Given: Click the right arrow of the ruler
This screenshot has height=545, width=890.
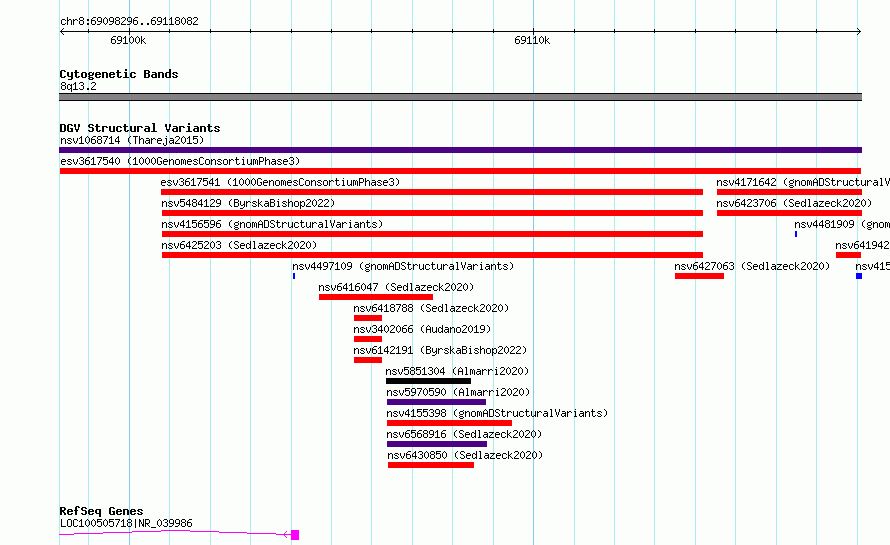Looking at the screenshot, I should 859,32.
